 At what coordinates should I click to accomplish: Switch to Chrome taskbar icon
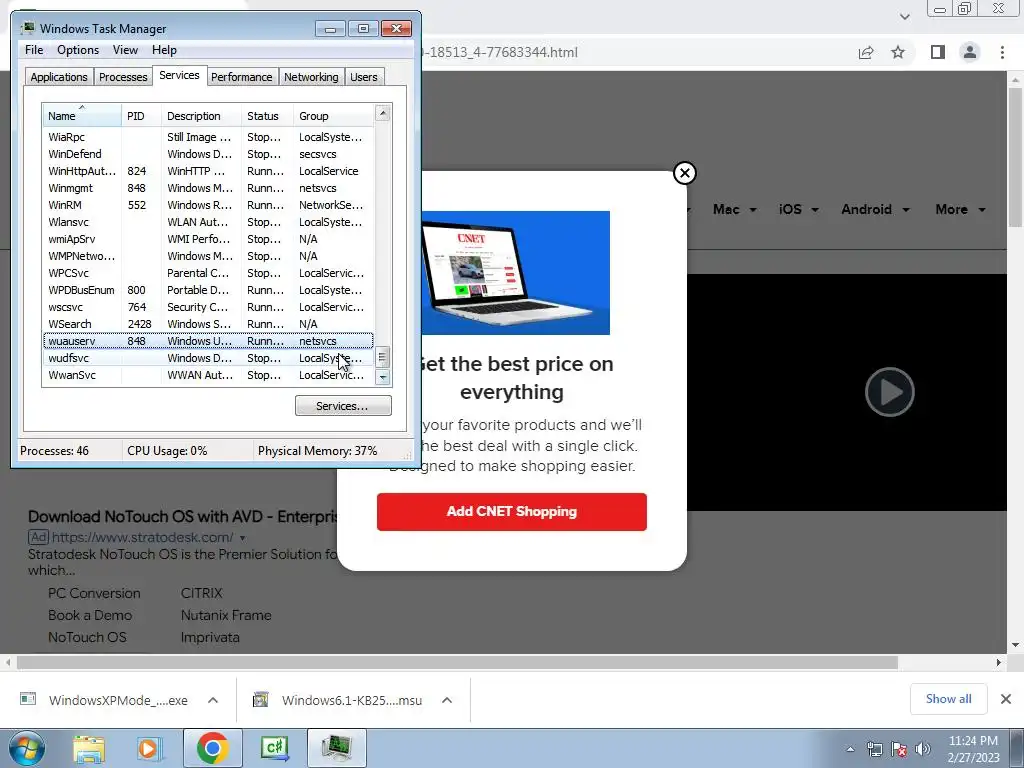[212, 748]
